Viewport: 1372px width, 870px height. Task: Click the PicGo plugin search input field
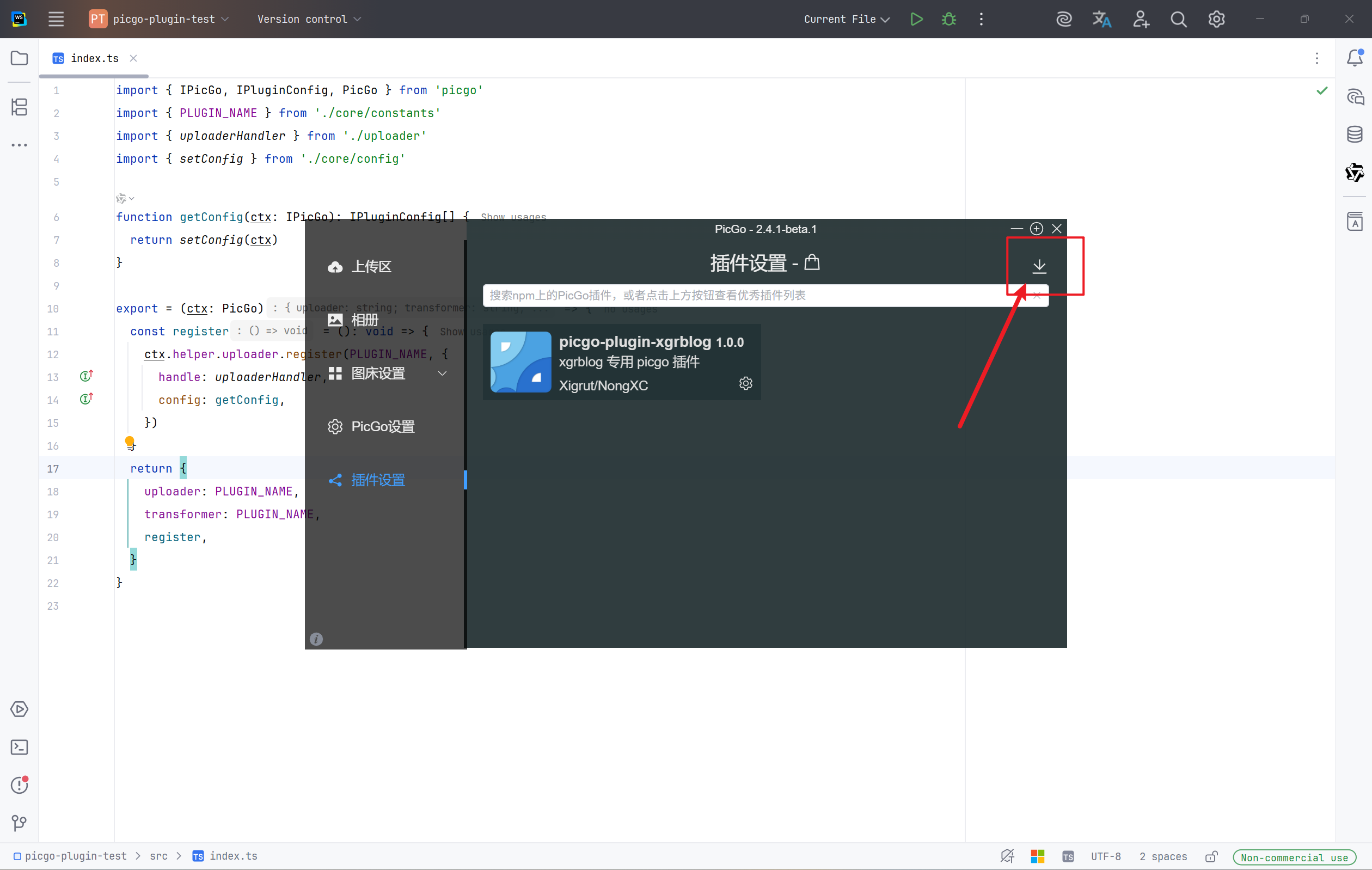coord(765,295)
